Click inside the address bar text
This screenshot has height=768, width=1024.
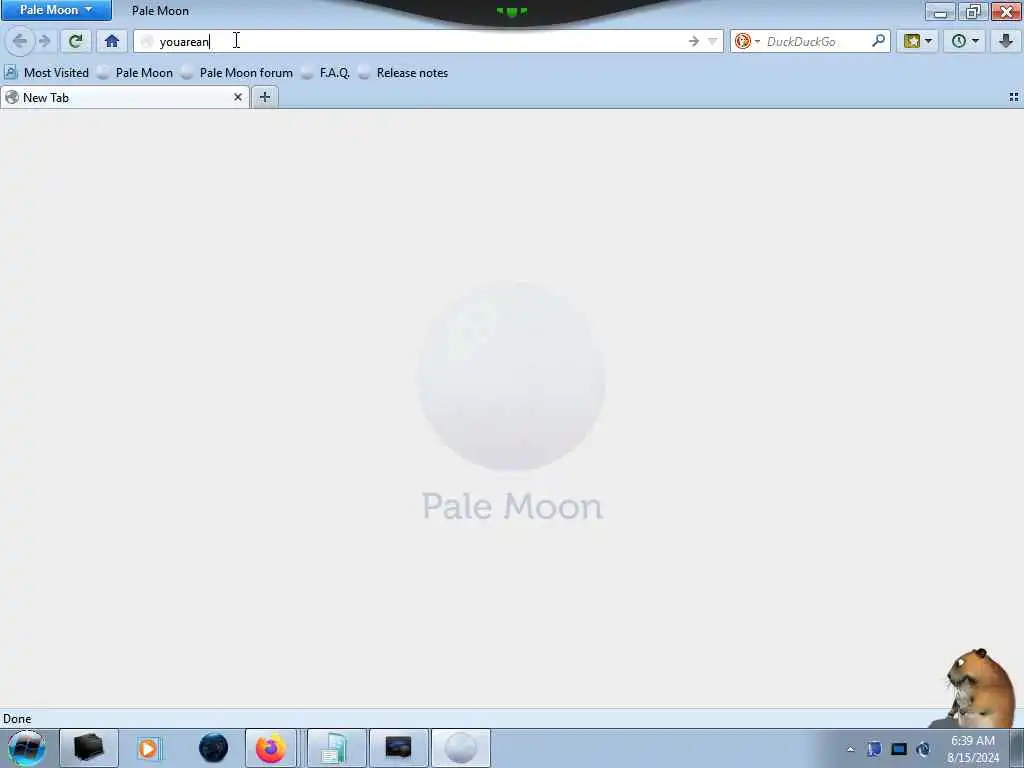(x=184, y=42)
